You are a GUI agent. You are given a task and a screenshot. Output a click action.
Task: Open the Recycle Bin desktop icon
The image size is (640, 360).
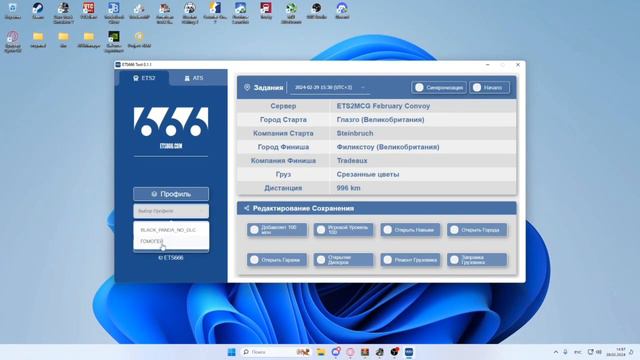(x=13, y=11)
